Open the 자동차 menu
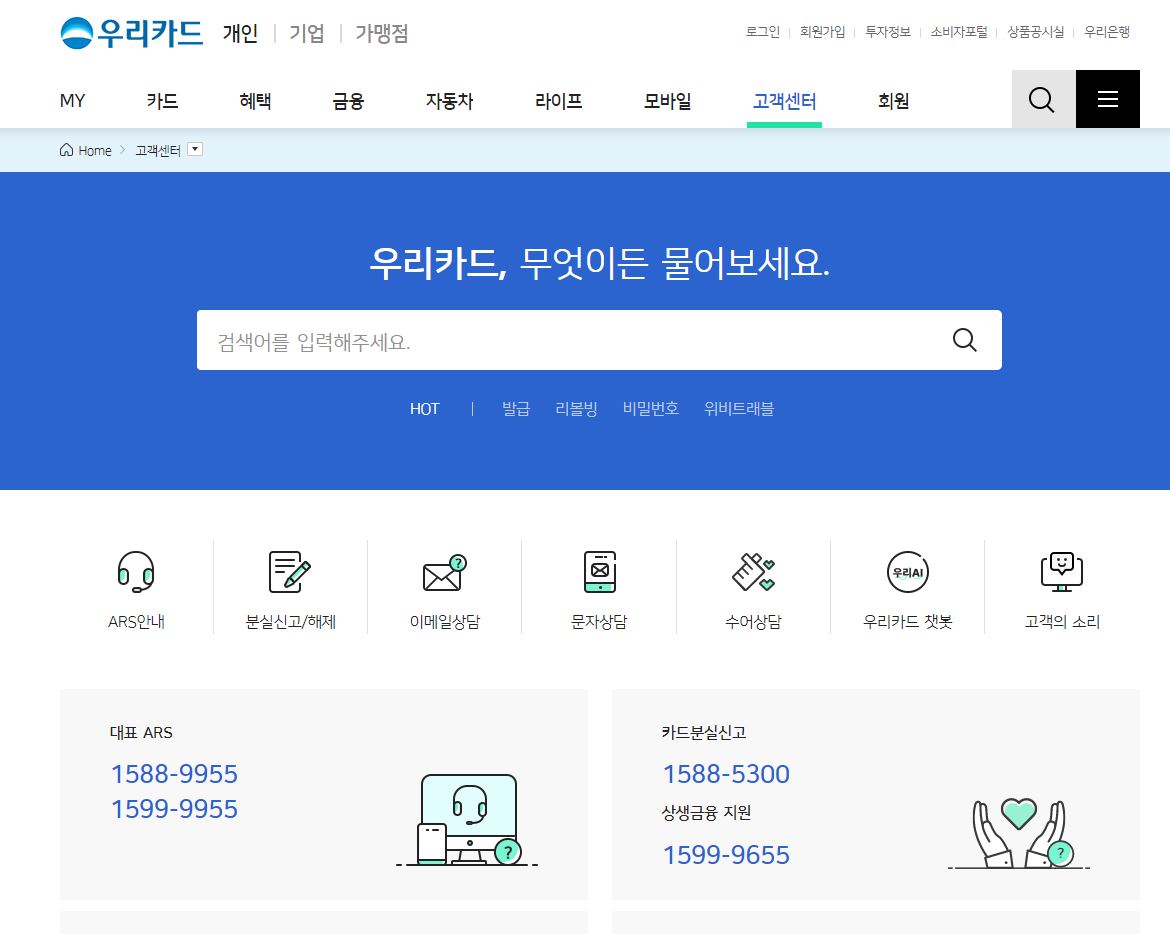This screenshot has width=1170, height=934. click(x=449, y=101)
